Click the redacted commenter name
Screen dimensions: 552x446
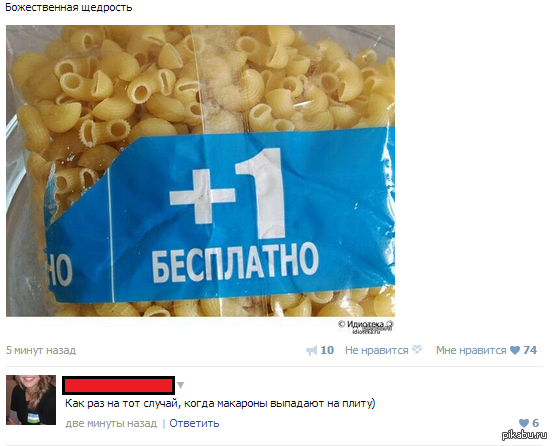pyautogui.click(x=119, y=385)
